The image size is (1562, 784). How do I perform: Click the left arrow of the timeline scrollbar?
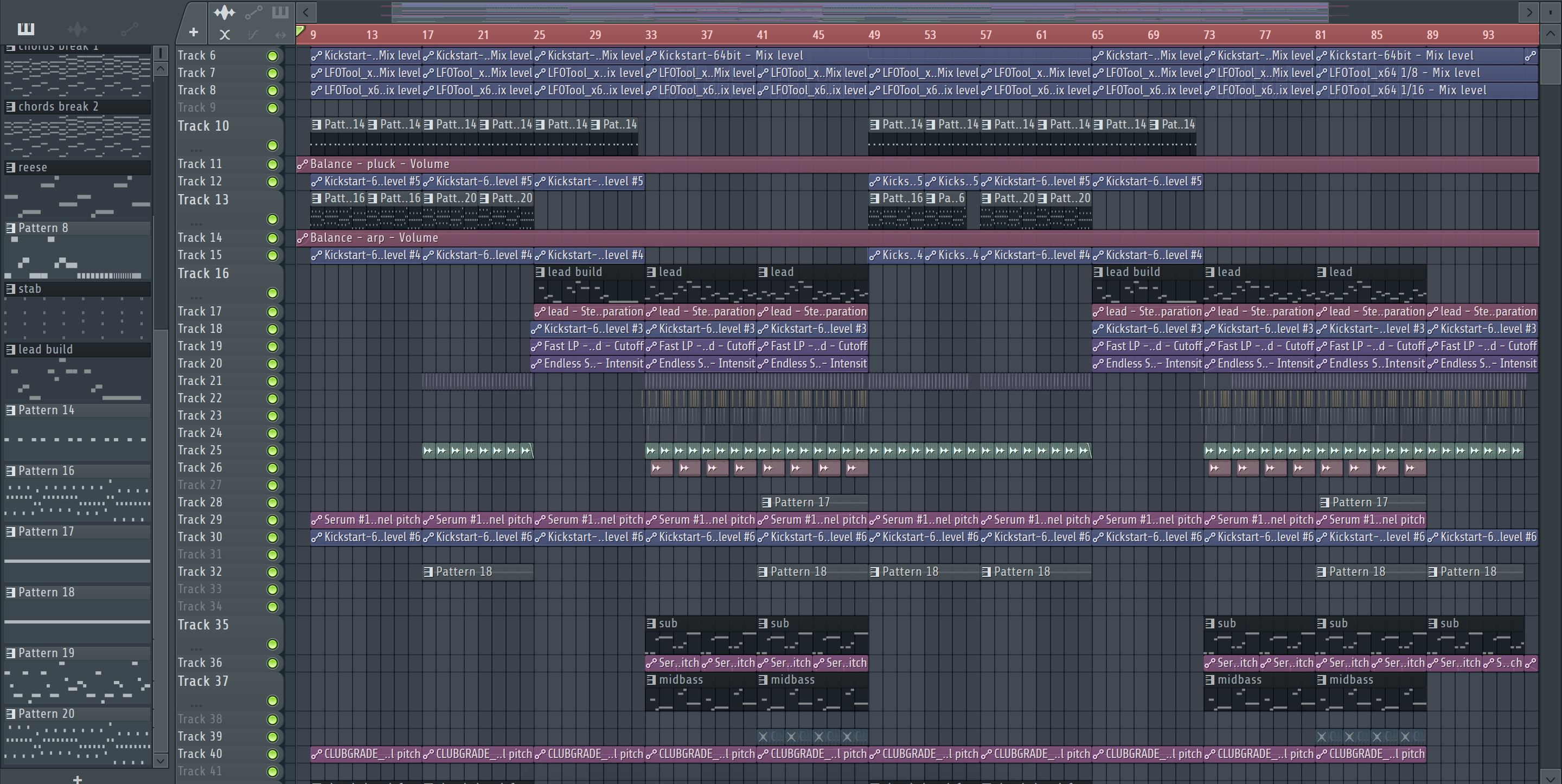(306, 11)
